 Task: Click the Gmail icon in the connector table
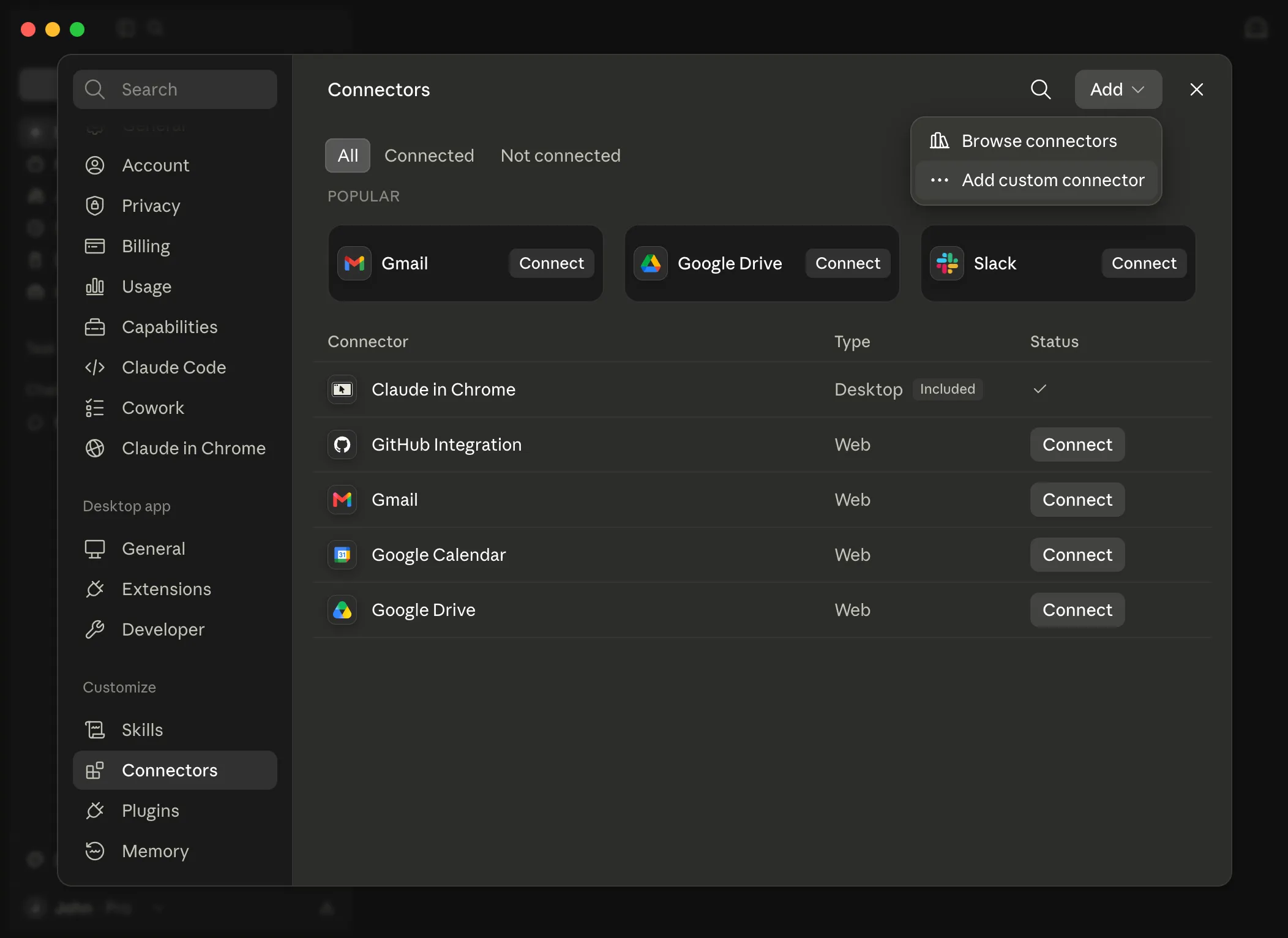click(342, 500)
